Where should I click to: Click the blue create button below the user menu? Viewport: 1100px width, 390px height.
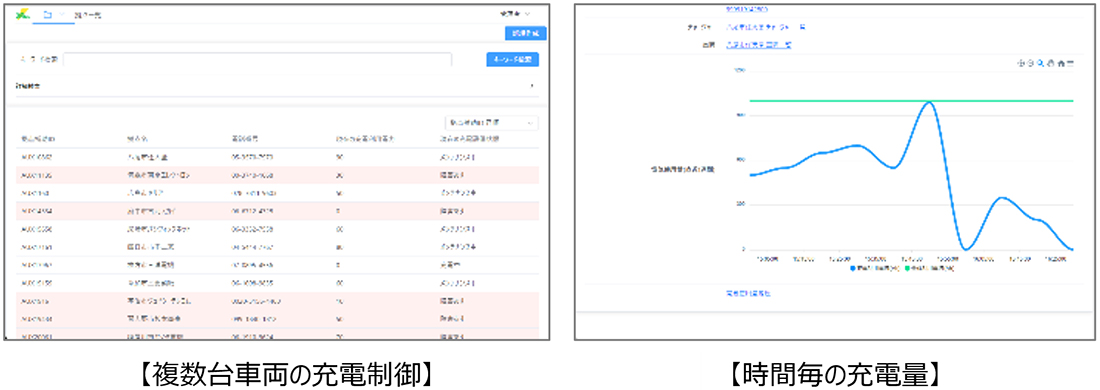tap(525, 33)
